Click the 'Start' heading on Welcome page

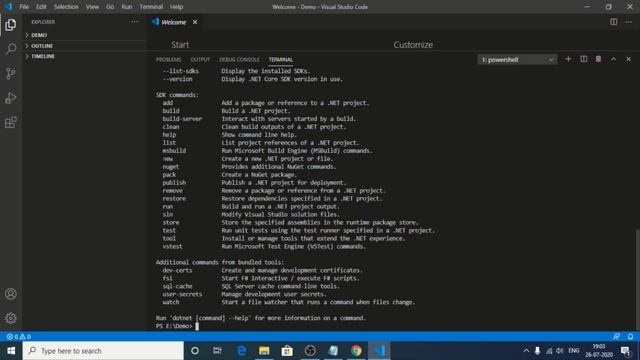point(180,45)
